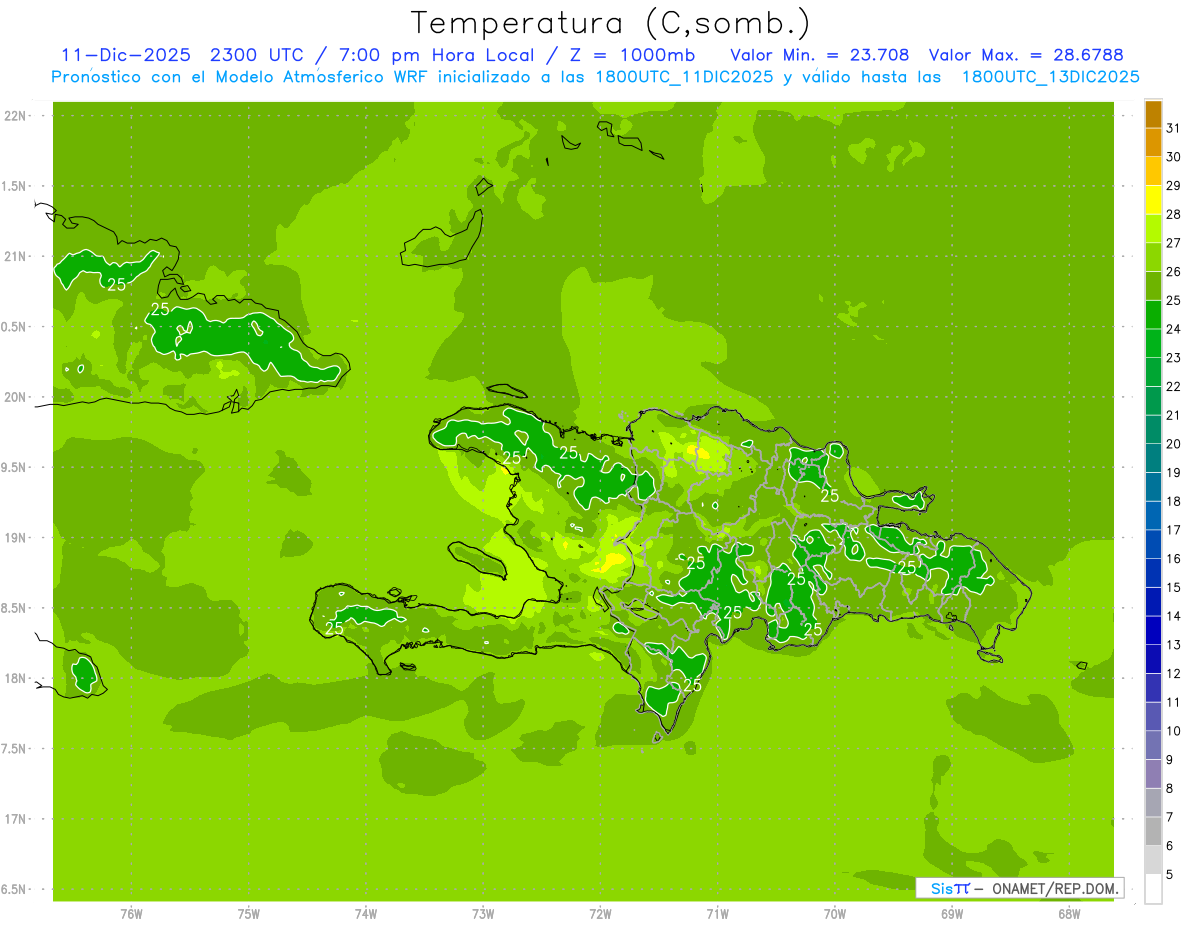Click the 'SisTT' logo text
Viewport: 1200px width, 927px height.
click(950, 888)
